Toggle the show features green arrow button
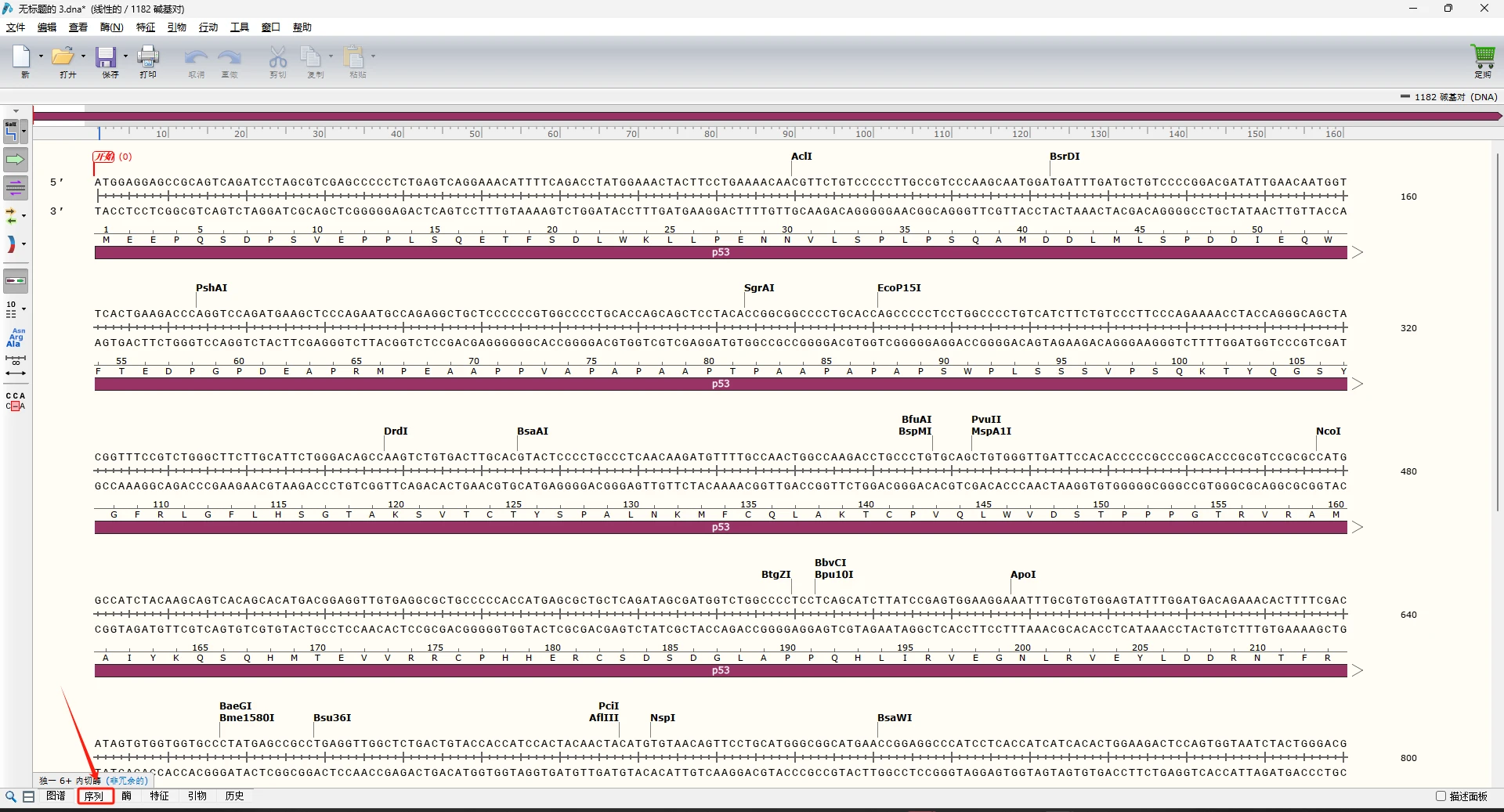Screen dimensions: 1504x812 [x=15, y=160]
